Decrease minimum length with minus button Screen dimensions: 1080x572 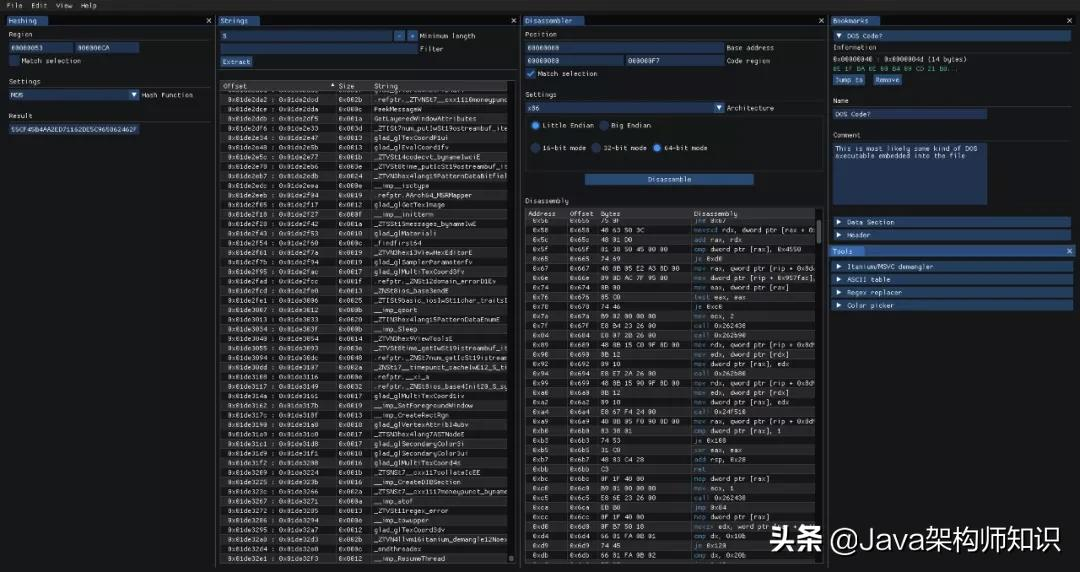click(x=399, y=36)
